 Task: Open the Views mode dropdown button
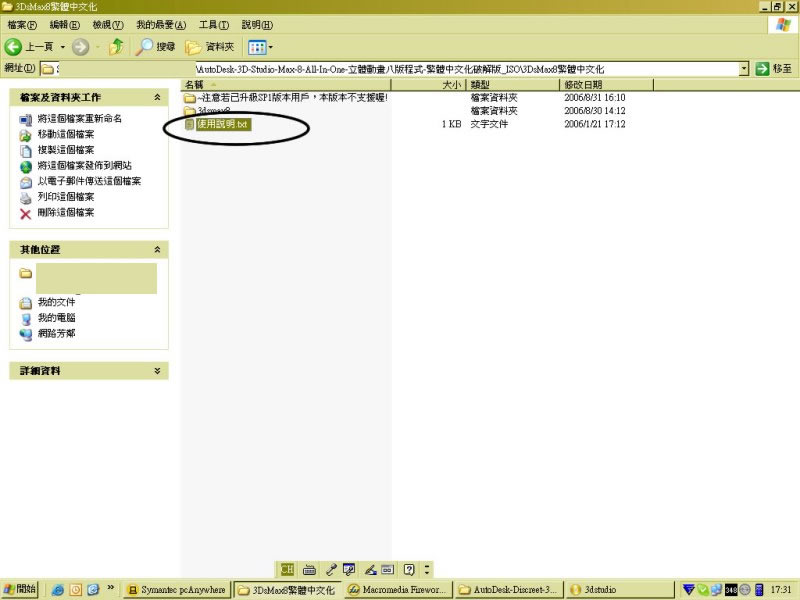260,47
